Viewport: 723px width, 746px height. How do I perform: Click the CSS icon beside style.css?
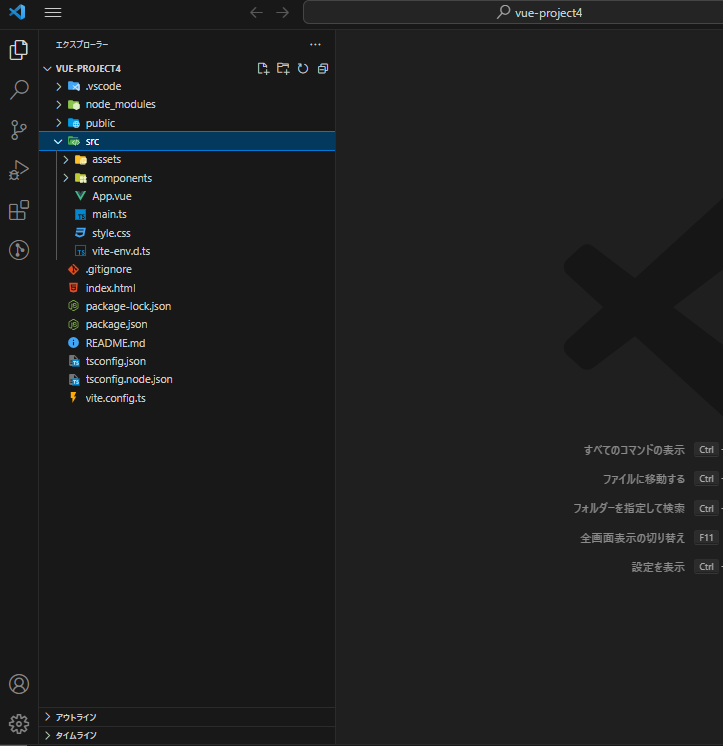click(80, 233)
